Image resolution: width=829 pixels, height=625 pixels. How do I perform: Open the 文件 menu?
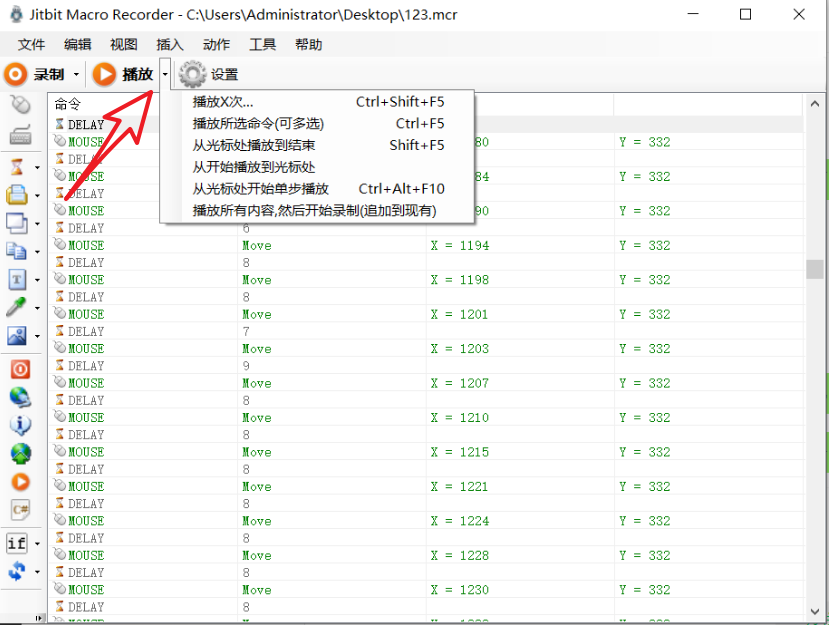tap(31, 44)
